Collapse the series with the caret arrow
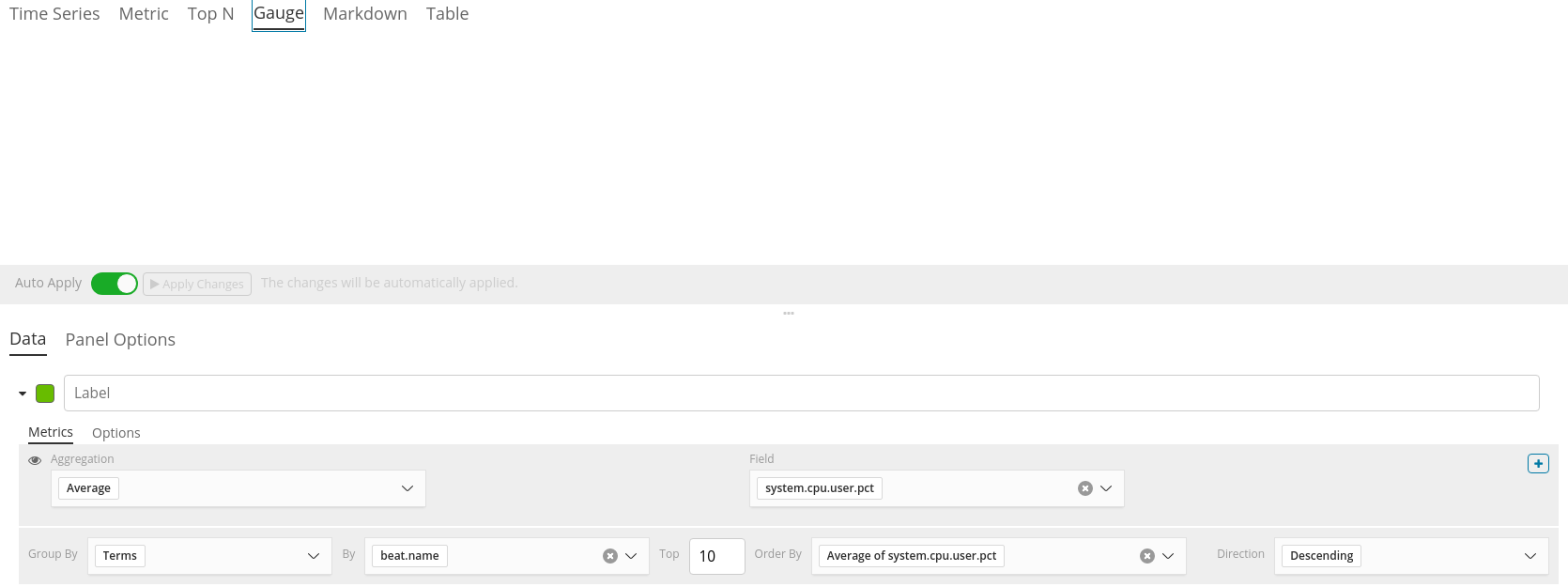Viewport: 1568px width, 587px height. 23,394
